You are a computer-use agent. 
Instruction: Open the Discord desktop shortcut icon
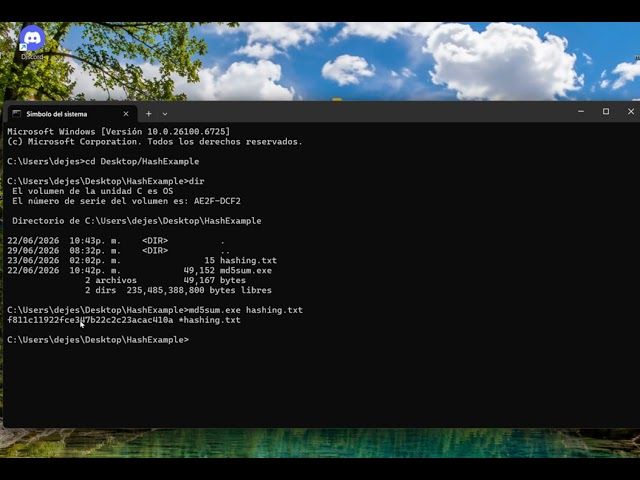(x=32, y=39)
